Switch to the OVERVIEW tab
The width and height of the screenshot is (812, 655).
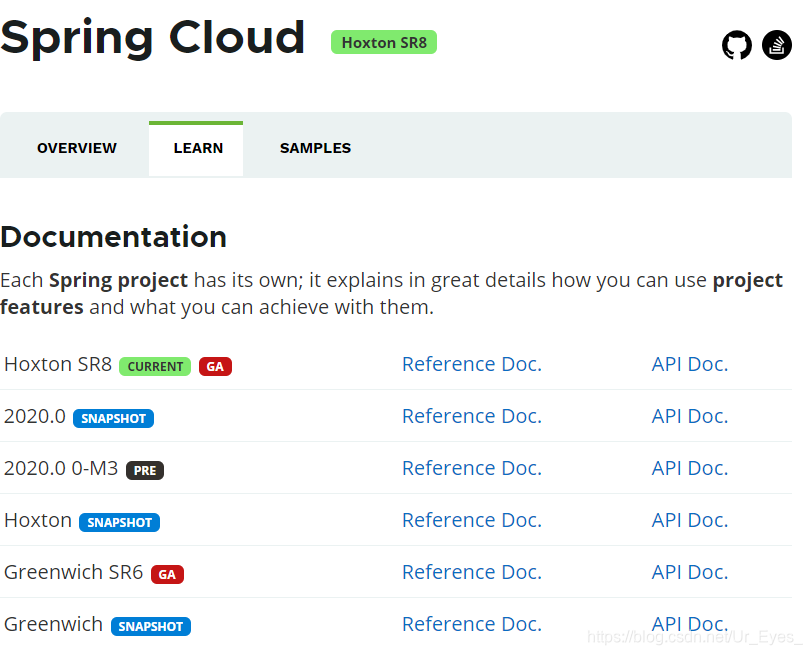(x=77, y=148)
